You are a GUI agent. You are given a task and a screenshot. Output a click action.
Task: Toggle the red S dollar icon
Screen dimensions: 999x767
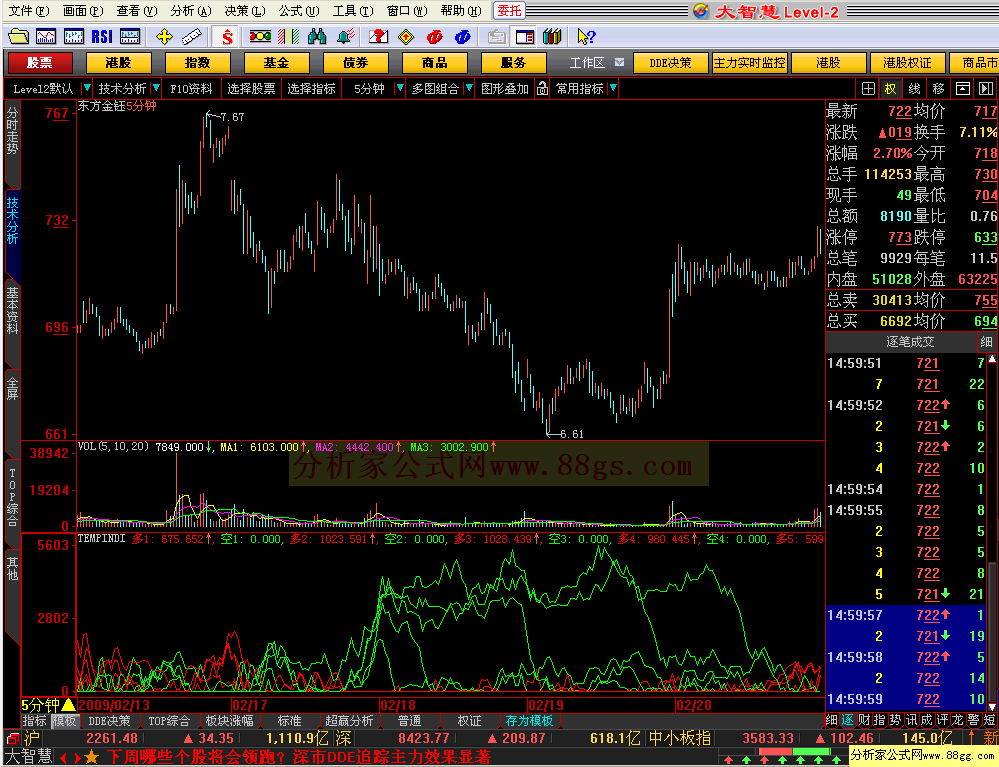[227, 36]
